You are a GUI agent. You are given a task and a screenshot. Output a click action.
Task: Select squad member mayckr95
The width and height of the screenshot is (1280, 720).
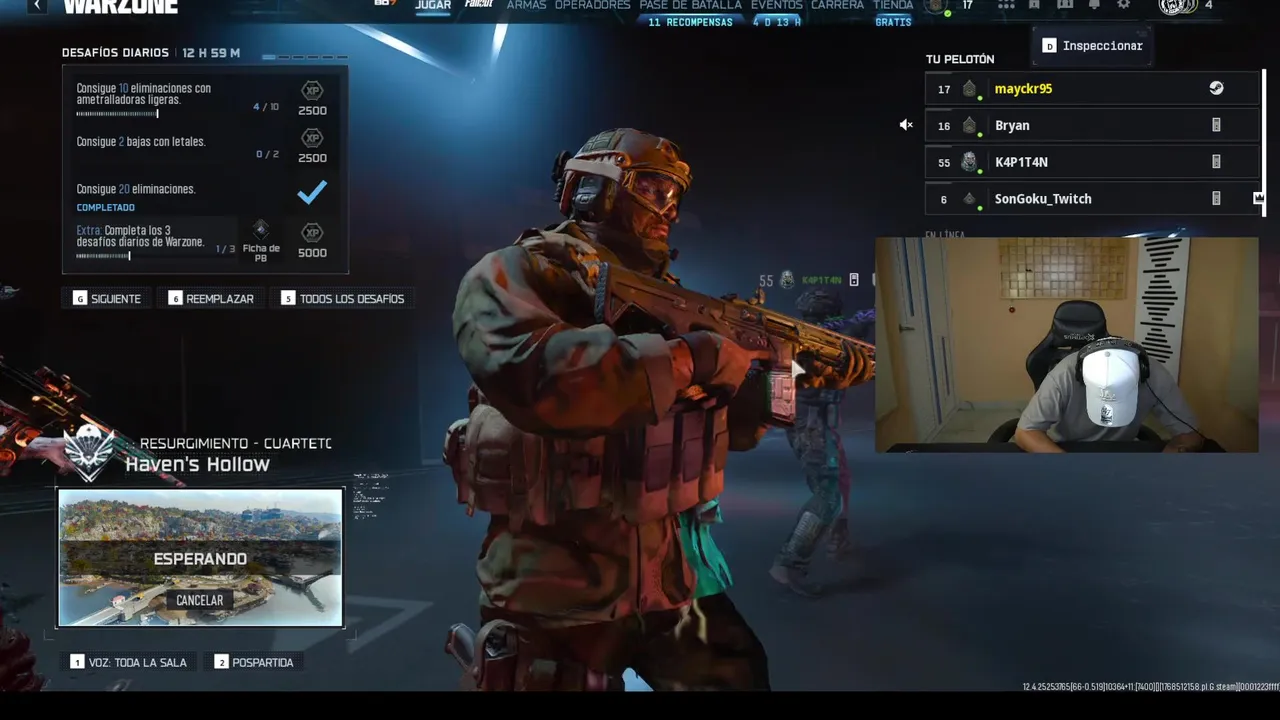(1092, 89)
